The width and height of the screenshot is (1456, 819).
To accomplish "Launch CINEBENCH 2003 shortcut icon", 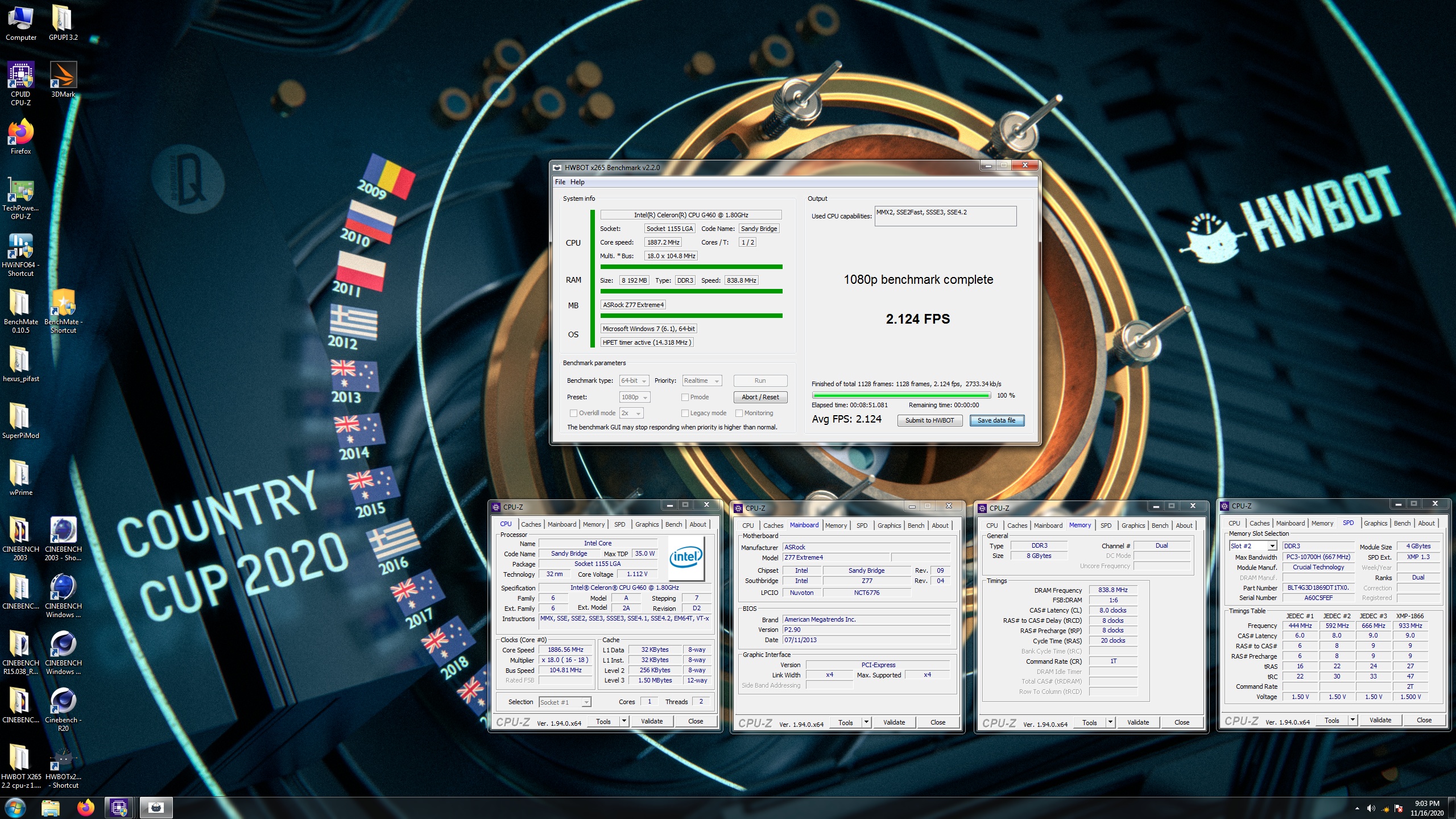I will (63, 539).
